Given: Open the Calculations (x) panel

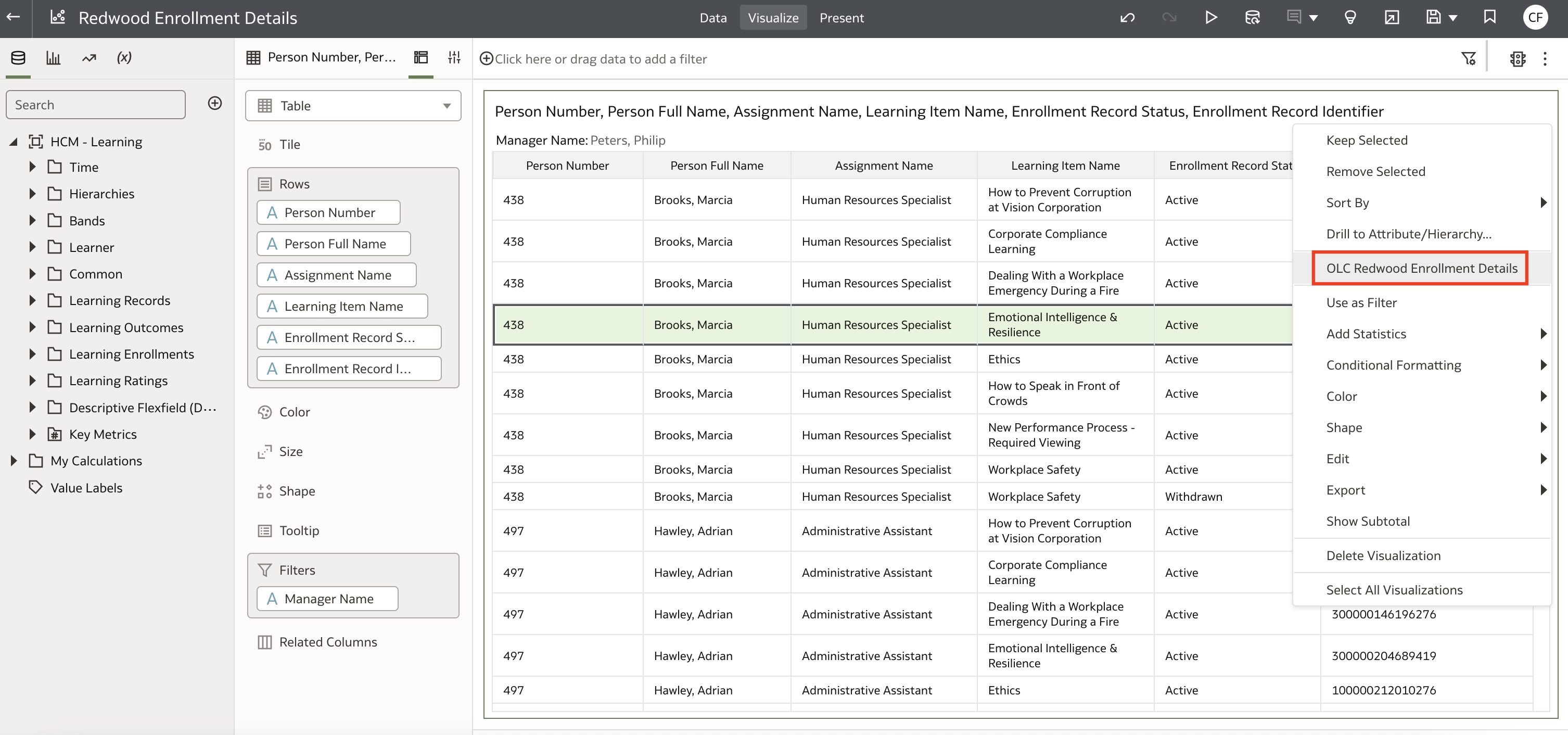Looking at the screenshot, I should click(124, 58).
